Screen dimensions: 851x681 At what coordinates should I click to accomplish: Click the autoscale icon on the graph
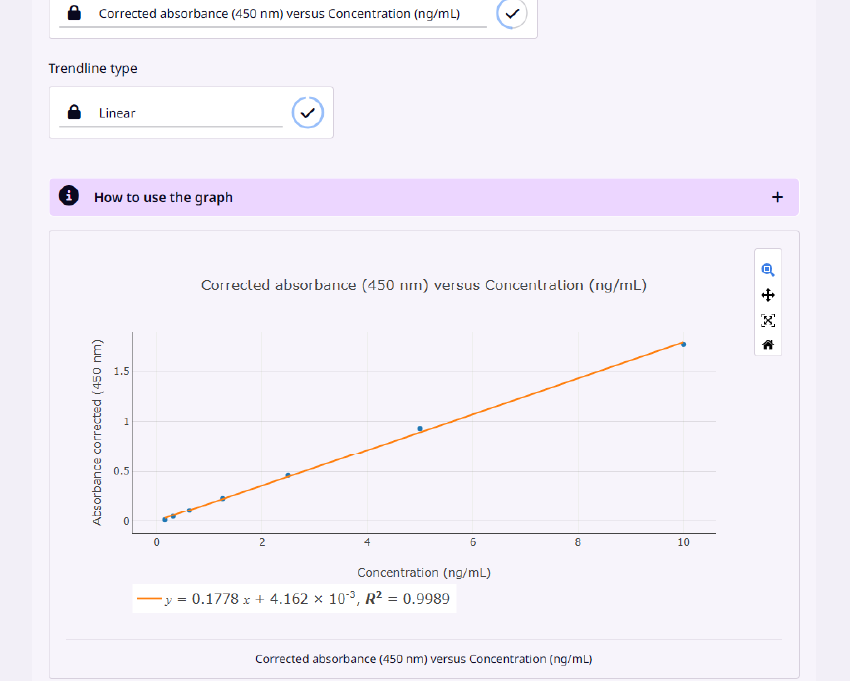tap(767, 320)
